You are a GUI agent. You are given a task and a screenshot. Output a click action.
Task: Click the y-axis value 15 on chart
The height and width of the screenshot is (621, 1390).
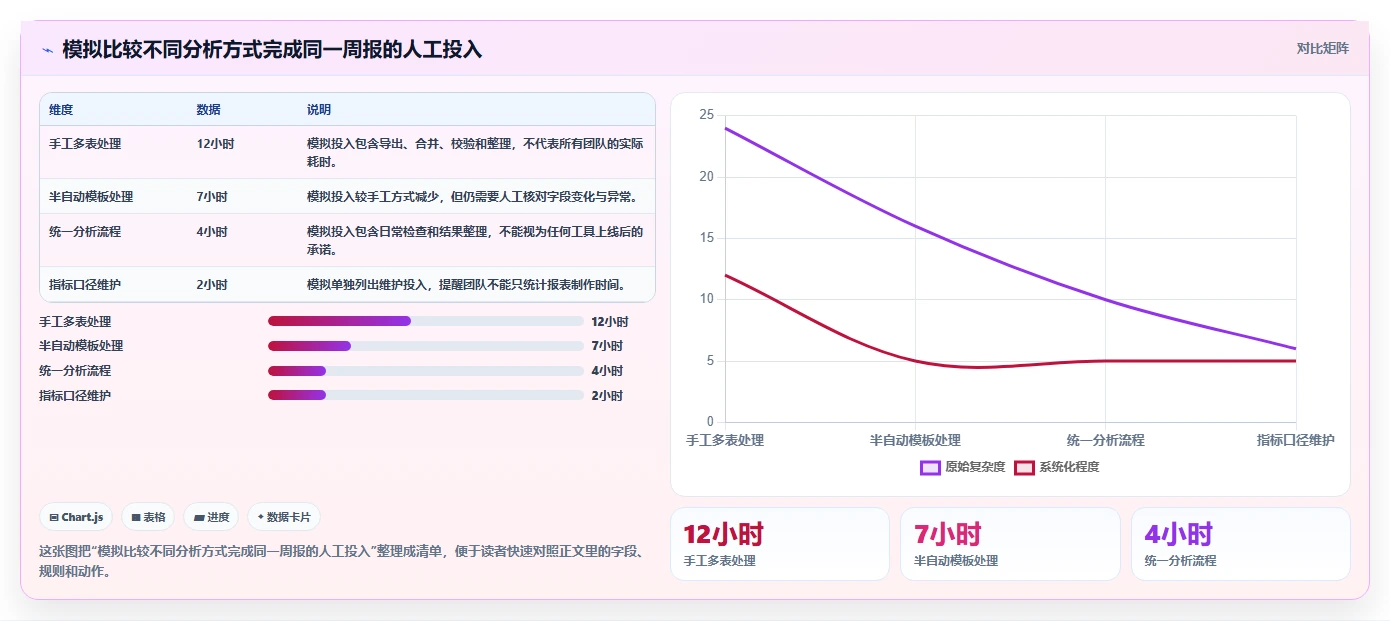[x=706, y=238]
